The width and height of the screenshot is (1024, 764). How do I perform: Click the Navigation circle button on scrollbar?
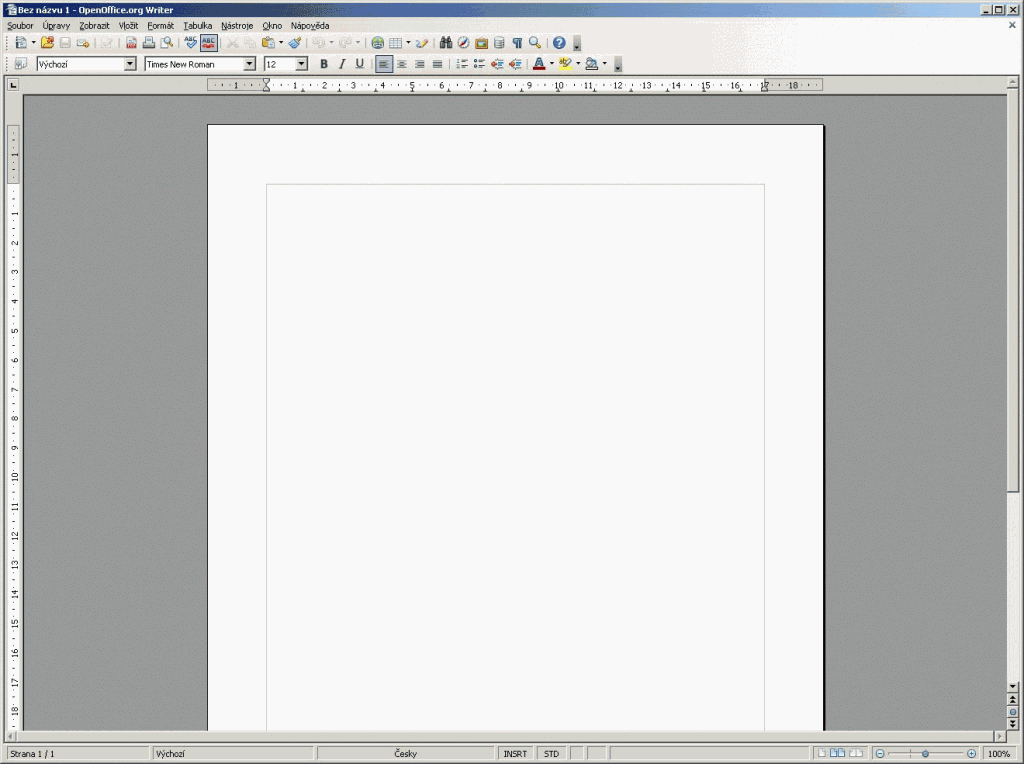(x=1013, y=712)
